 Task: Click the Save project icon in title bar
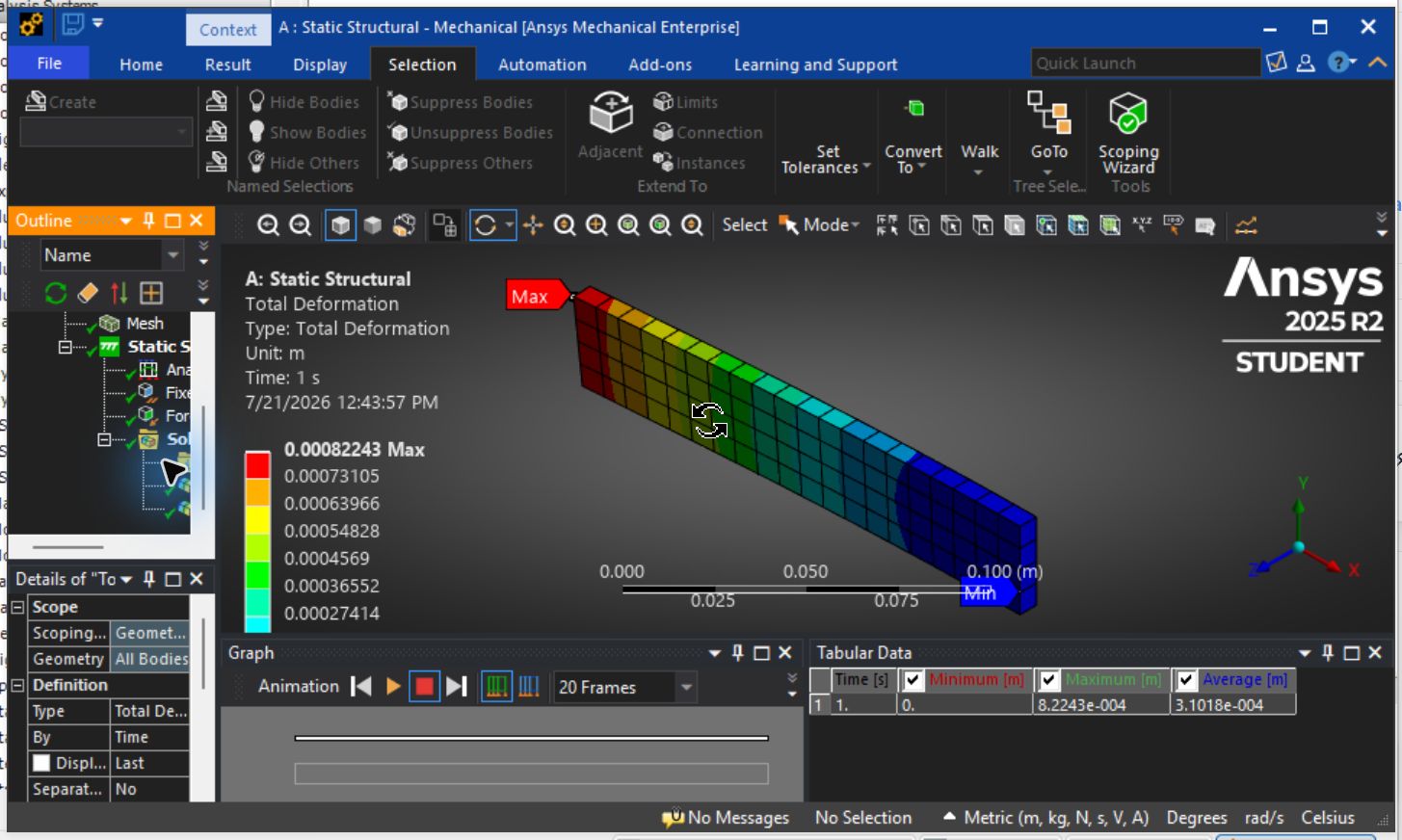pos(73,23)
